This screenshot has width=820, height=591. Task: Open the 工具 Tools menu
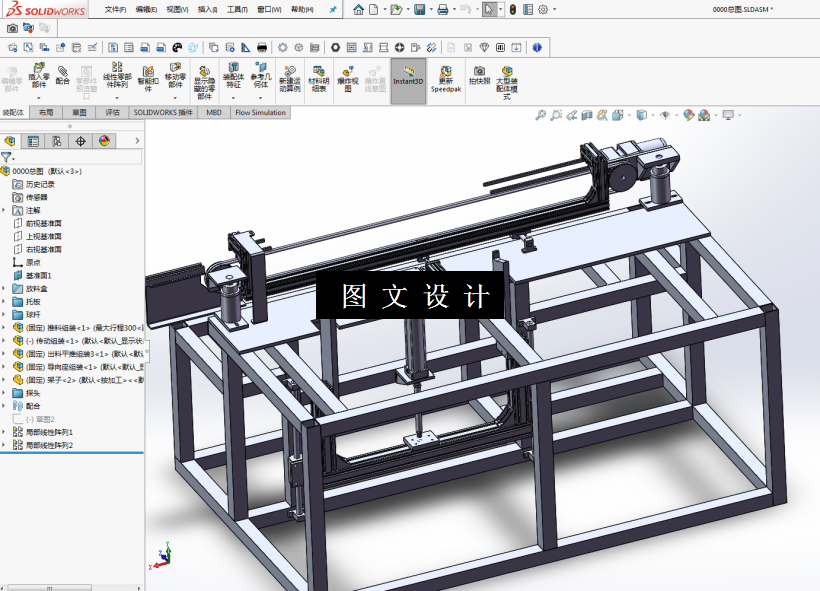pyautogui.click(x=237, y=9)
